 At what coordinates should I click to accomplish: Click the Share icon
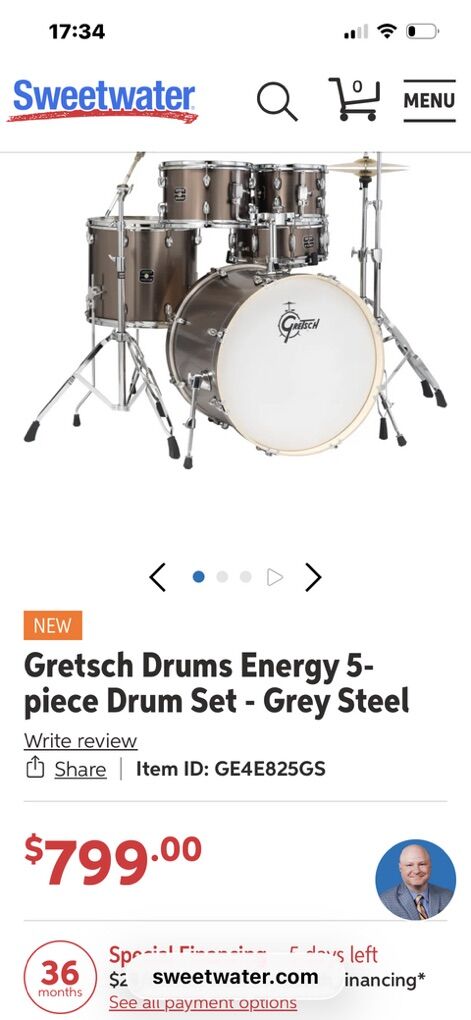click(x=35, y=769)
